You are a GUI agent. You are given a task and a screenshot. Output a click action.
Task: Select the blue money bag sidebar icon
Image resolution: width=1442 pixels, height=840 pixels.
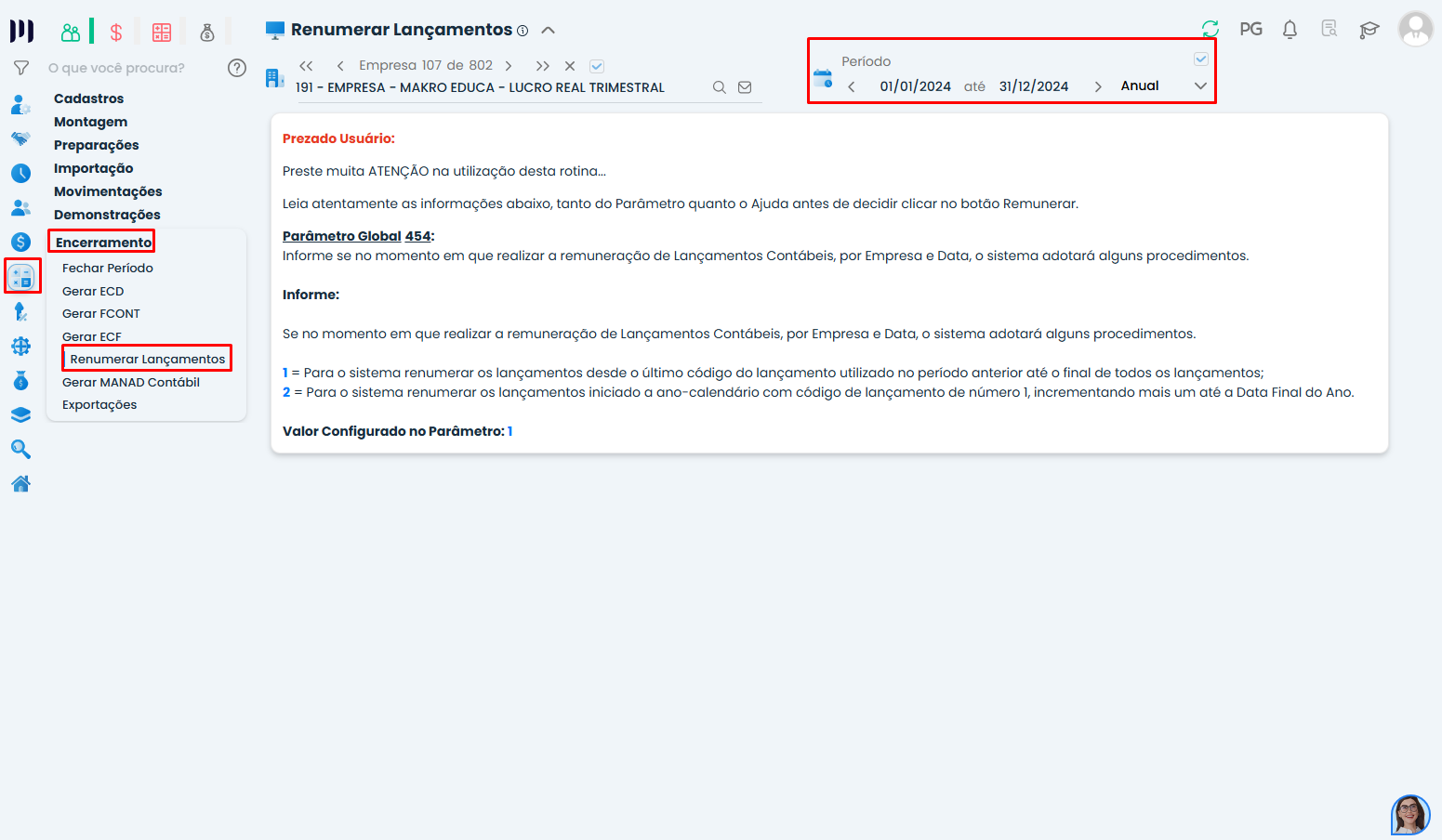pyautogui.click(x=21, y=381)
